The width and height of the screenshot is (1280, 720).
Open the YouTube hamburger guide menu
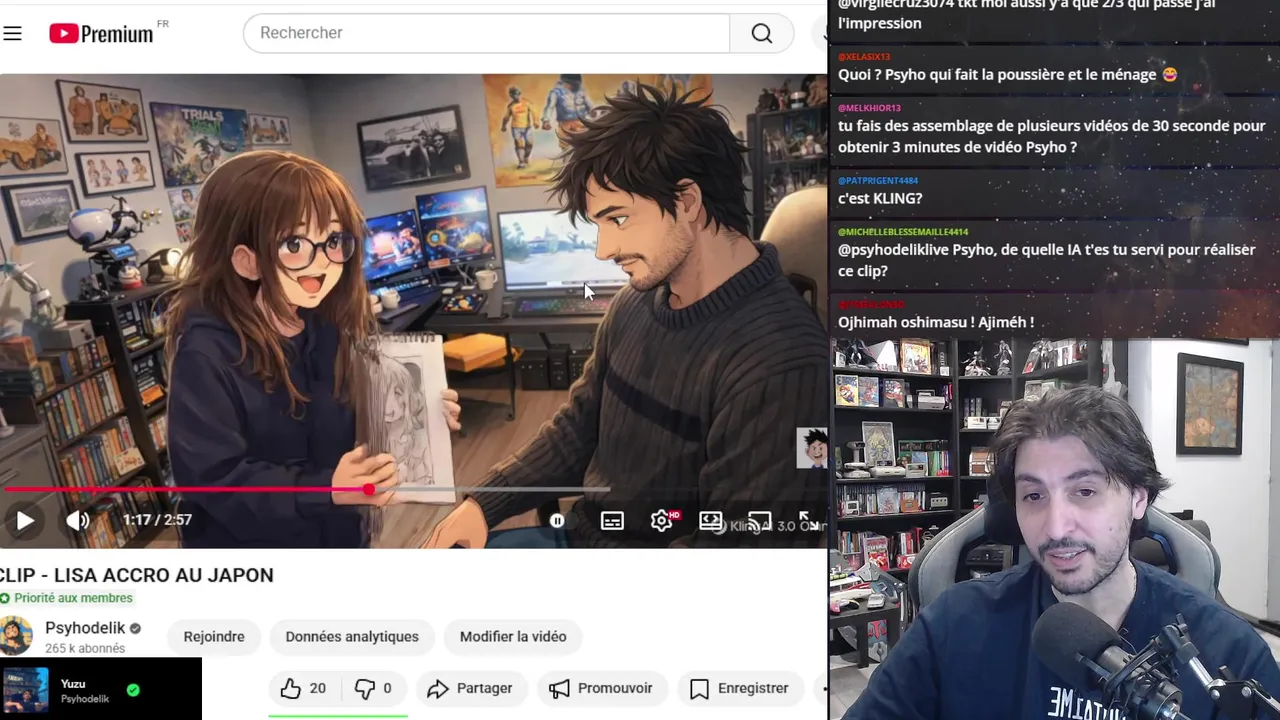pyautogui.click(x=12, y=33)
